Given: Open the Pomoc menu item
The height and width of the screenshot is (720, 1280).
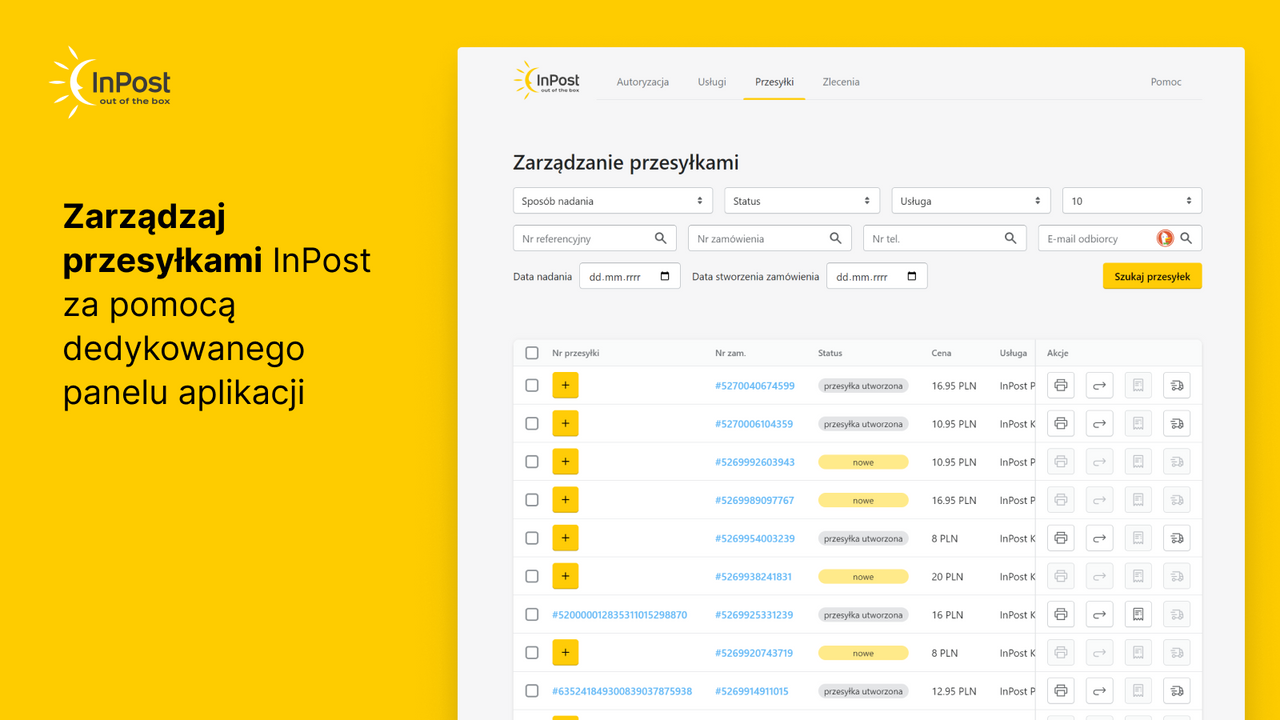Looking at the screenshot, I should [x=1166, y=82].
